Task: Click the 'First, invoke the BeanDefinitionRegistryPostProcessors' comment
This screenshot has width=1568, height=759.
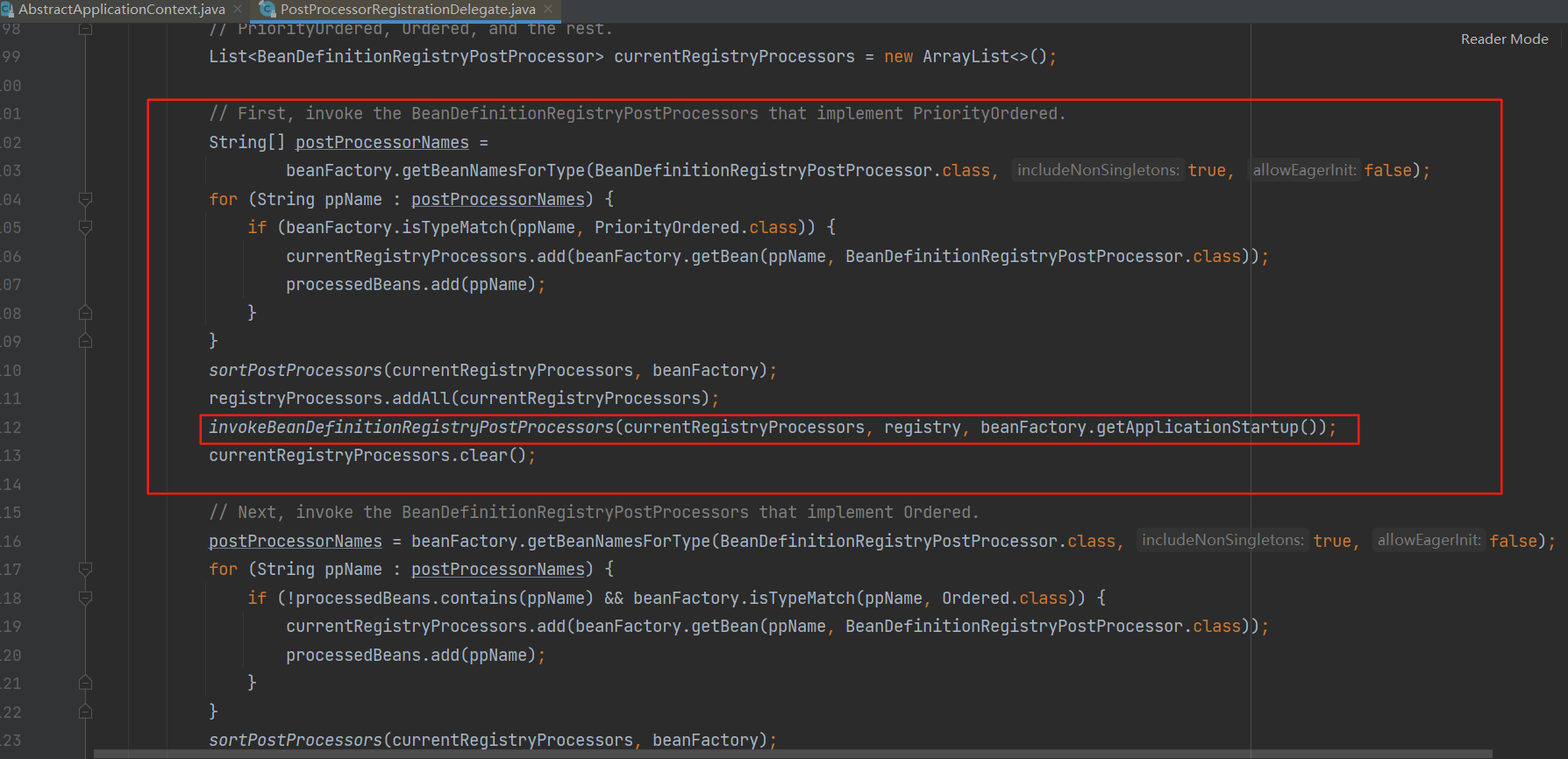Action: 638,114
